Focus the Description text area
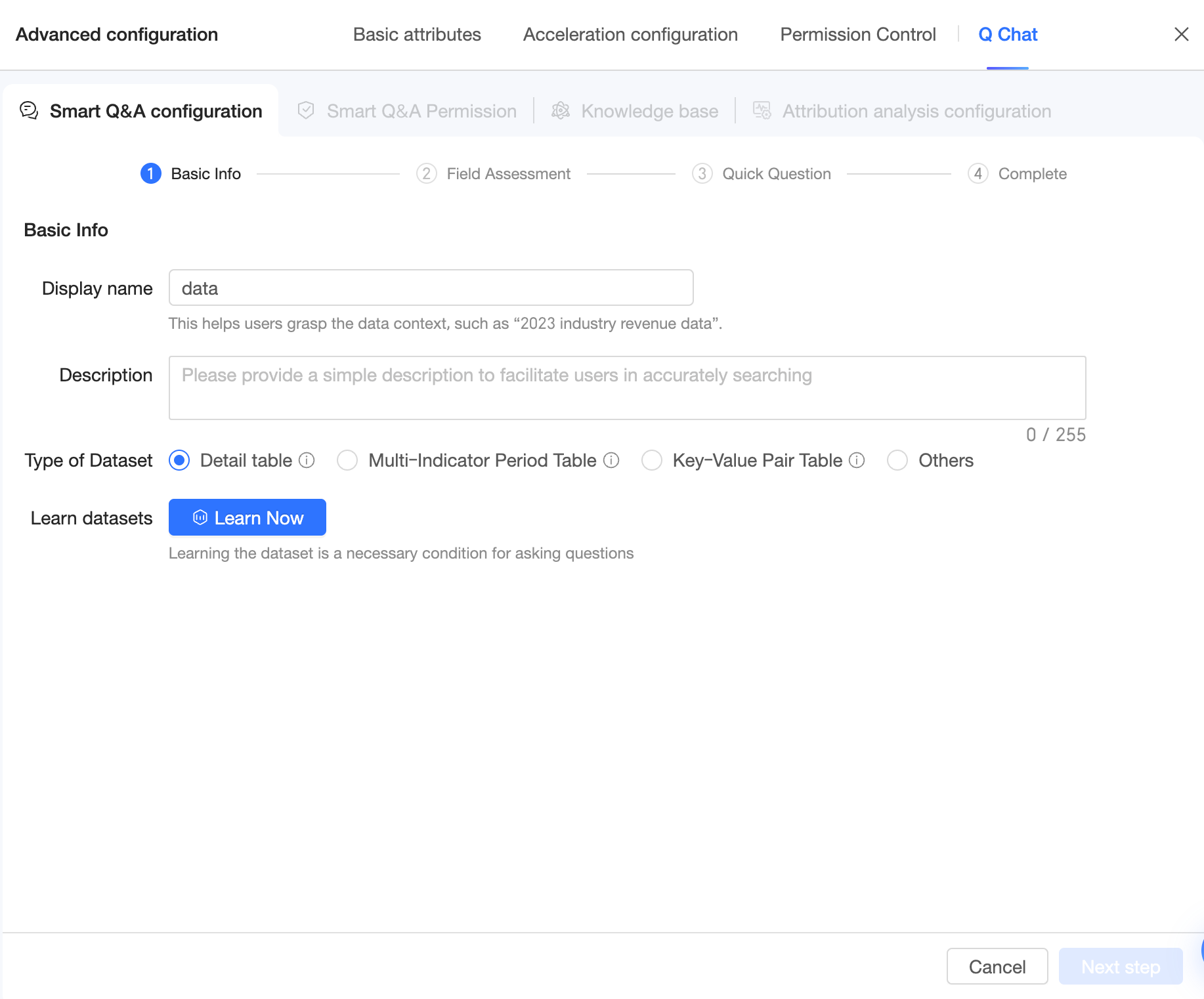Image resolution: width=1204 pixels, height=999 pixels. pyautogui.click(x=627, y=387)
